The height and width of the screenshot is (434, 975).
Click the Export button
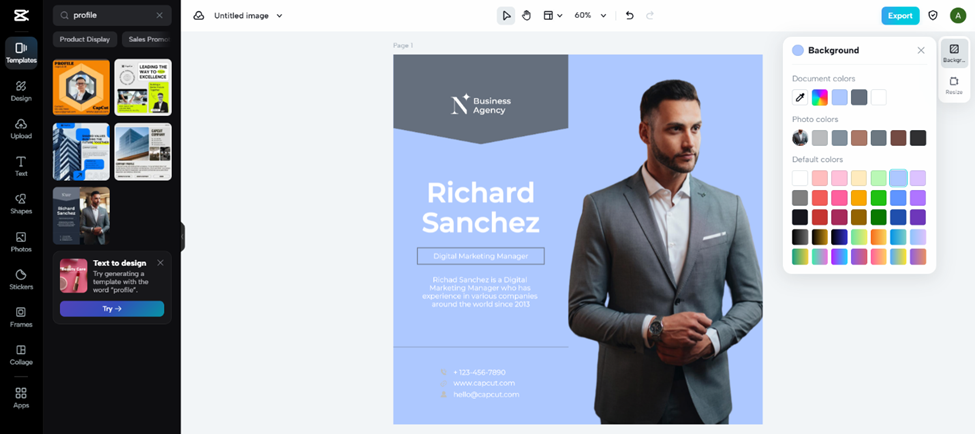(x=900, y=16)
